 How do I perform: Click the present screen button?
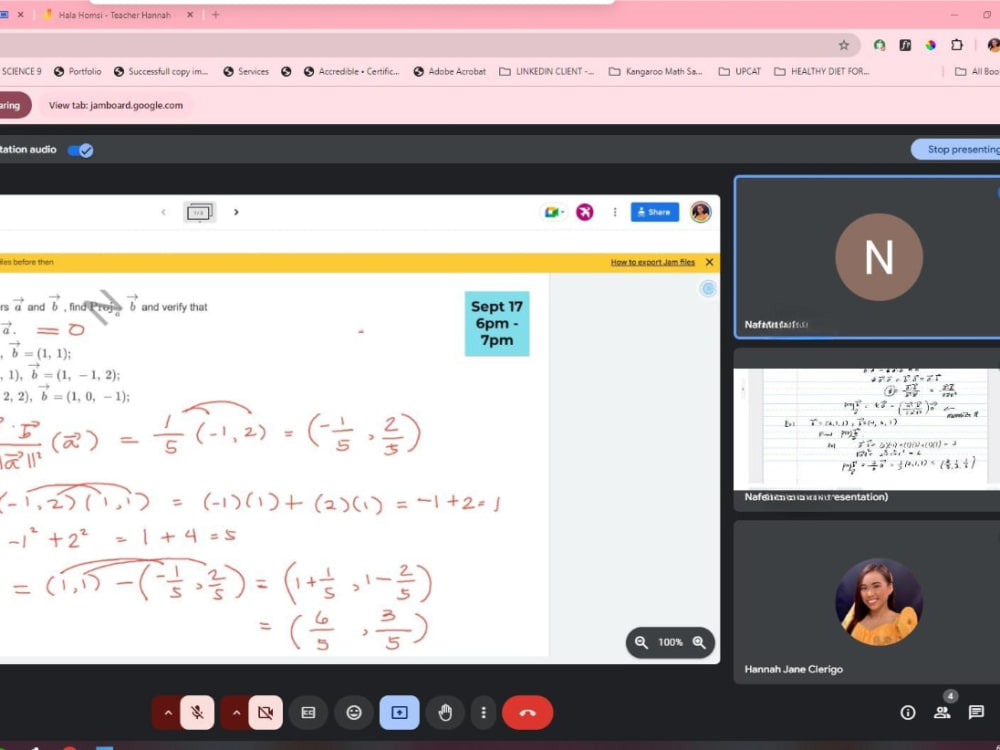point(399,712)
